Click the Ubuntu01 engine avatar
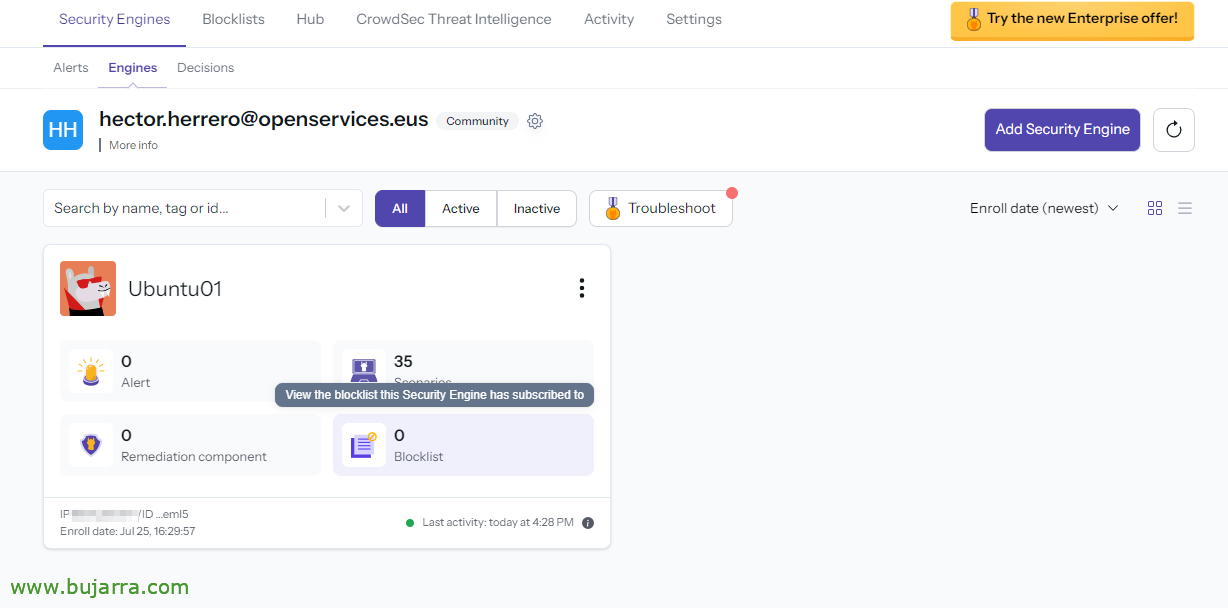This screenshot has width=1228, height=608. pos(88,289)
